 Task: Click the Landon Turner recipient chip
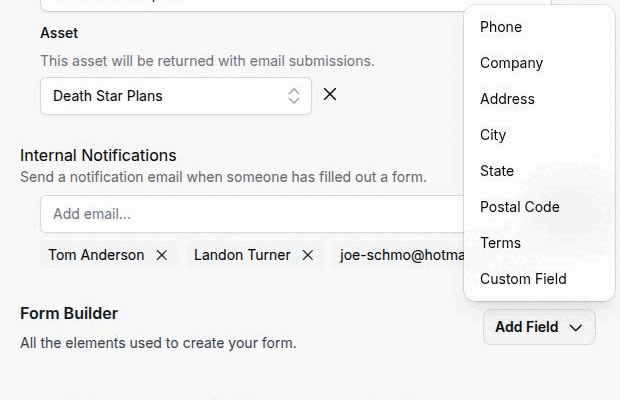[255, 255]
